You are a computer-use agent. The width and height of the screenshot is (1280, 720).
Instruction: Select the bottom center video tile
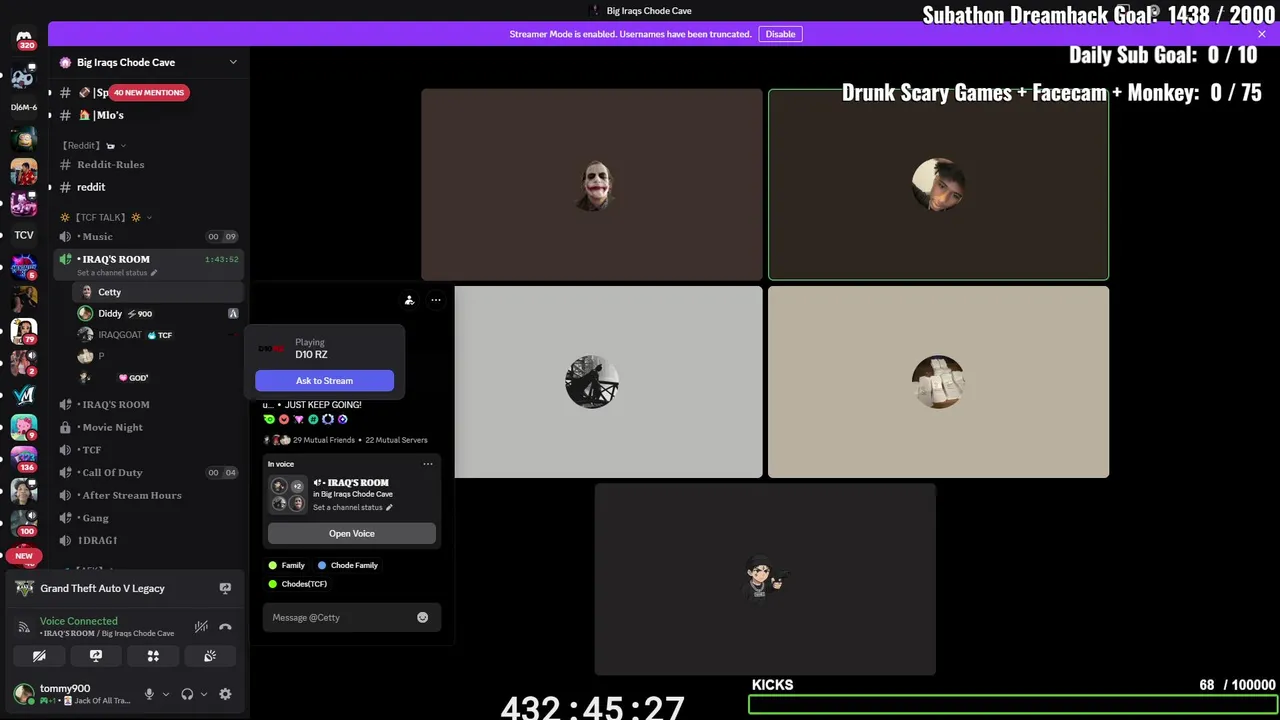tap(765, 579)
